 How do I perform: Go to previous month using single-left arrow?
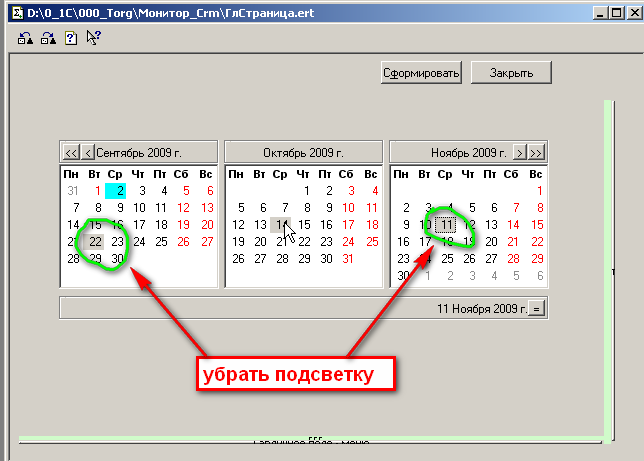pyautogui.click(x=88, y=152)
